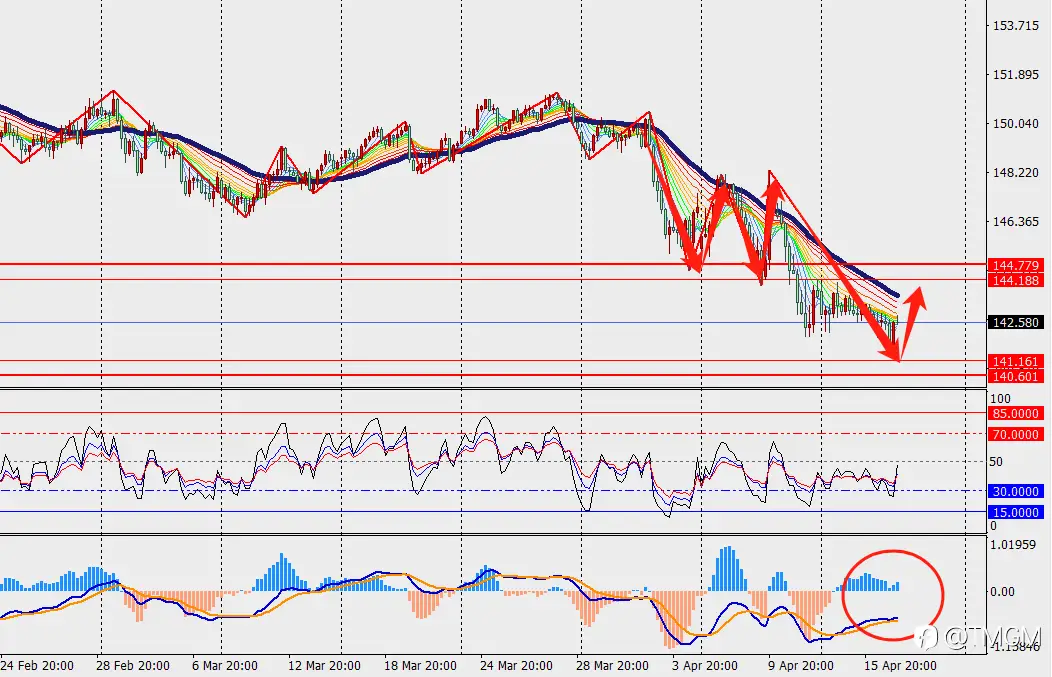The width and height of the screenshot is (1052, 677).
Task: Click the 18 Mar 20:00 time label
Action: (x=420, y=666)
